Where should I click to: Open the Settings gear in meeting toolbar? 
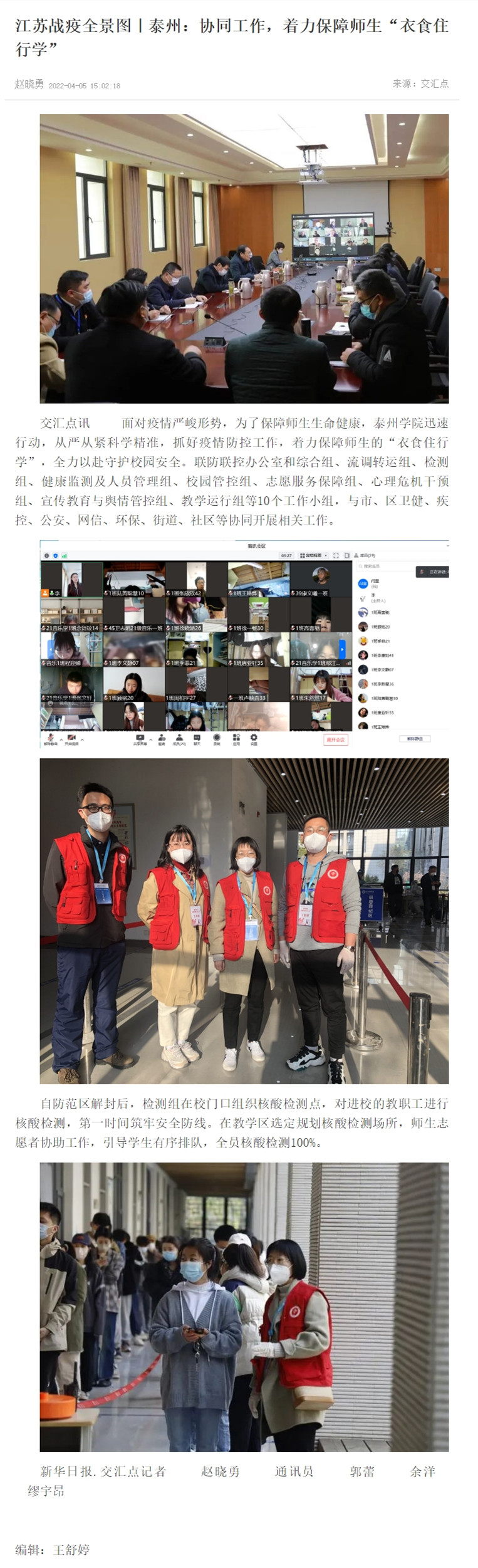point(254,740)
